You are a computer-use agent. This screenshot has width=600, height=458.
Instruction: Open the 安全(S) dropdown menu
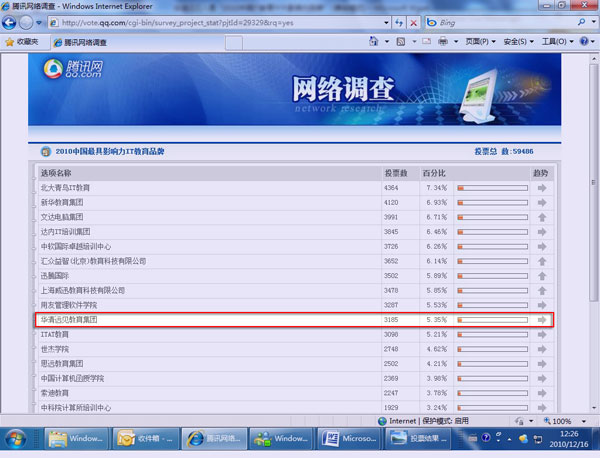click(x=519, y=42)
